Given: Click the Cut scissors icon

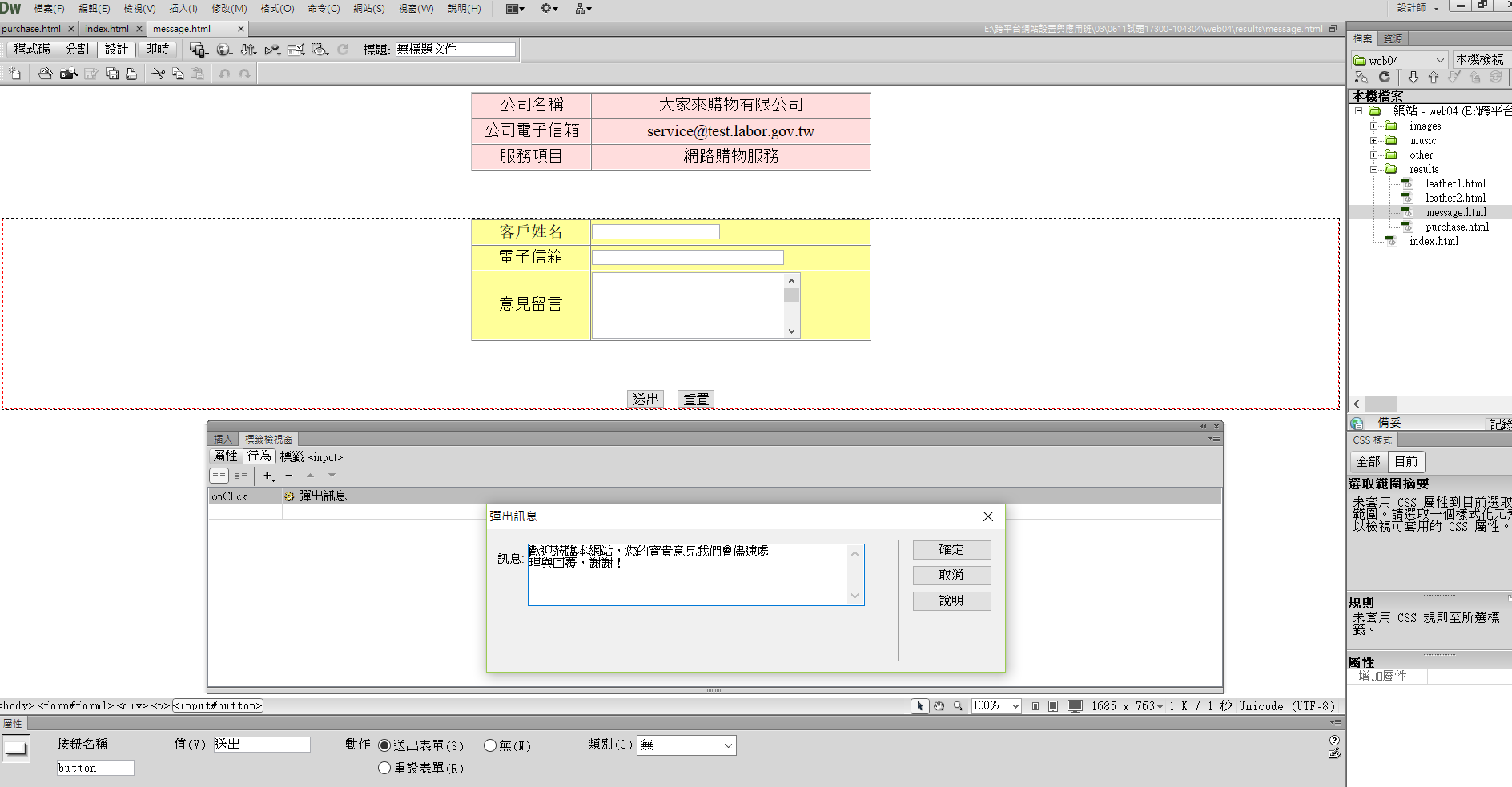Looking at the screenshot, I should click(x=158, y=74).
